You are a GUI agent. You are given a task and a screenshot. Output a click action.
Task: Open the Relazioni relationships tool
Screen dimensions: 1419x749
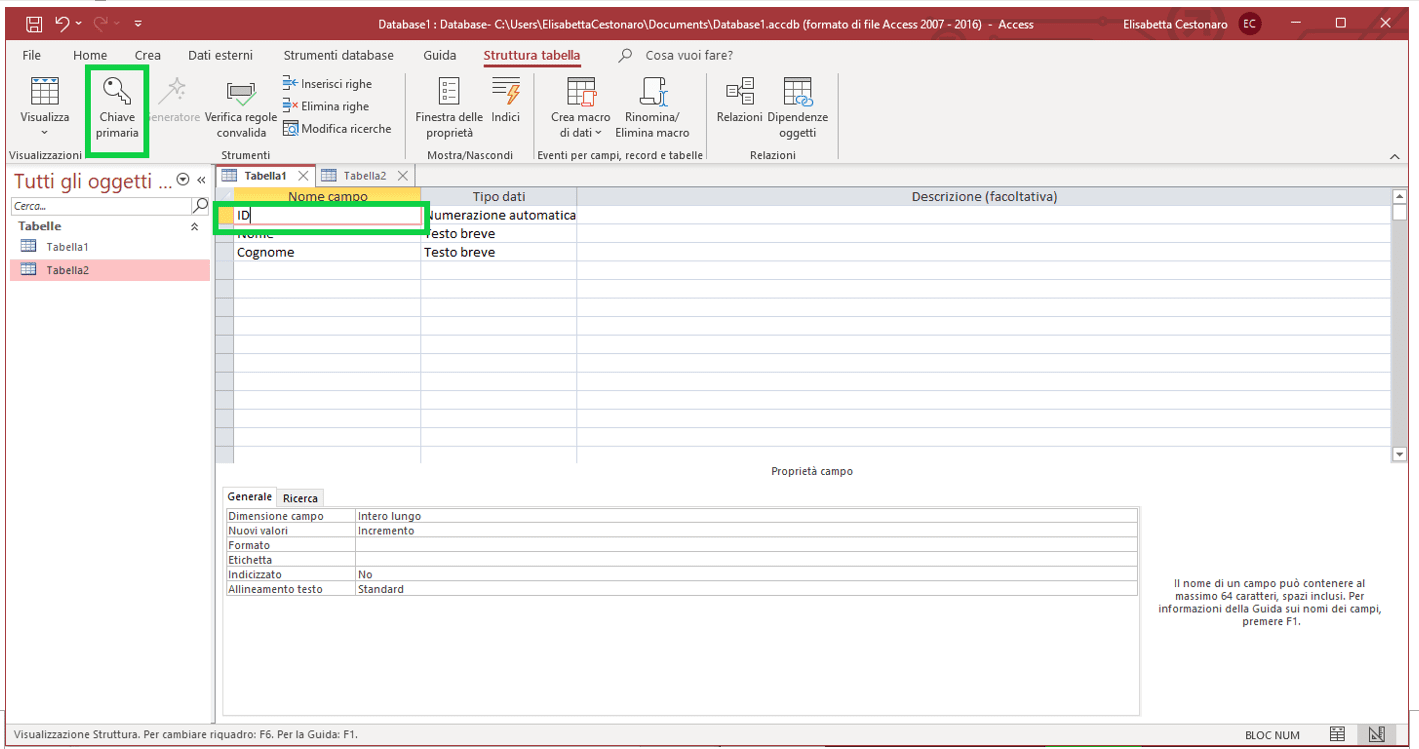[x=740, y=98]
